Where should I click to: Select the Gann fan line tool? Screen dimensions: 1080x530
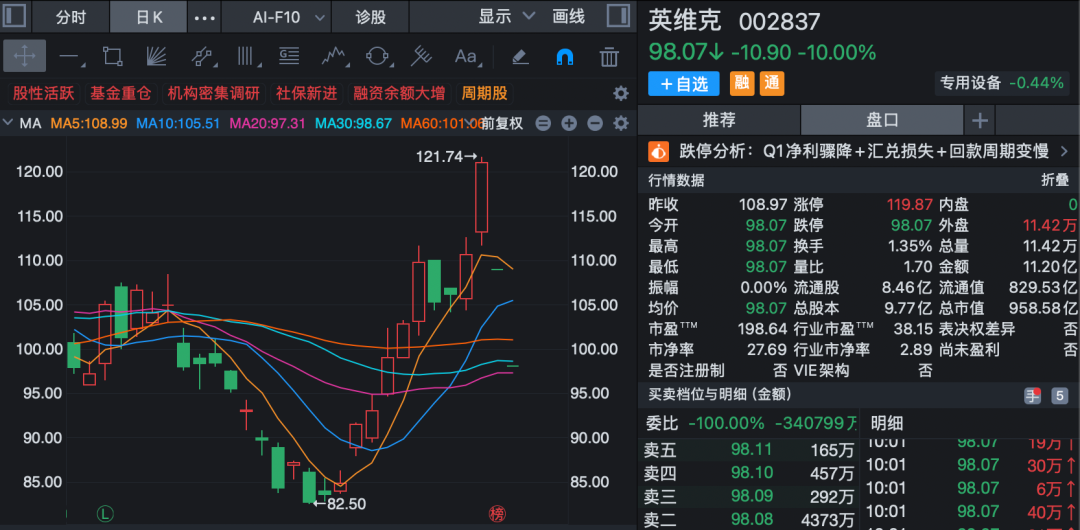click(156, 56)
